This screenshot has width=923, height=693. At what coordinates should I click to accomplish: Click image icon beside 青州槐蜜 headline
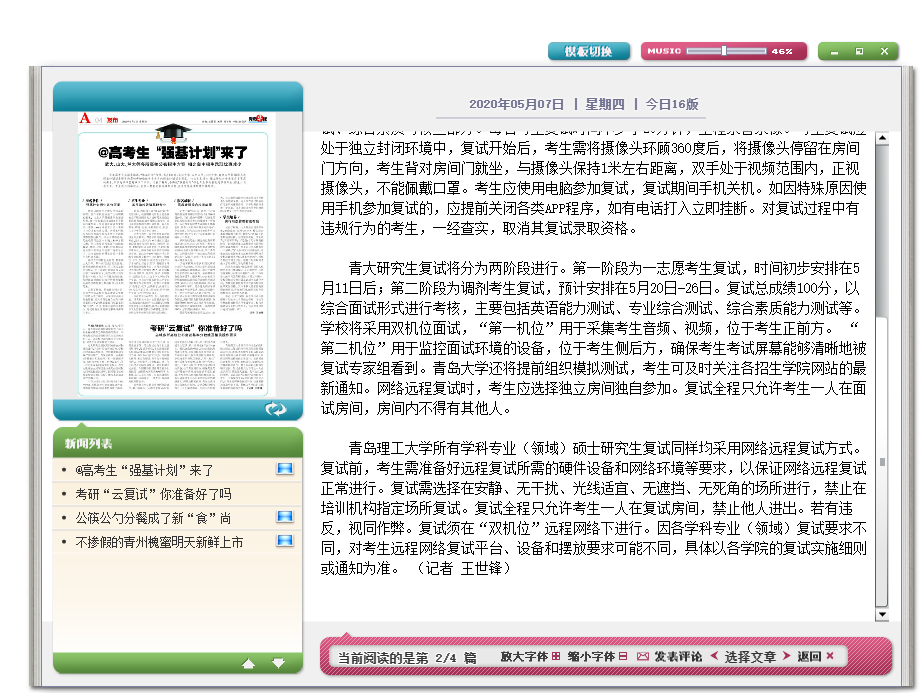tap(284, 541)
